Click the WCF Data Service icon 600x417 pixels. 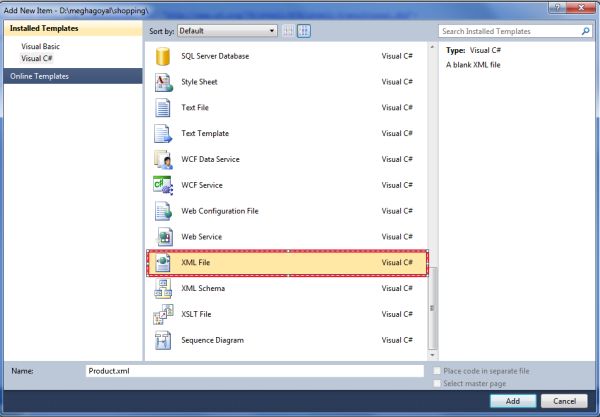click(x=163, y=159)
